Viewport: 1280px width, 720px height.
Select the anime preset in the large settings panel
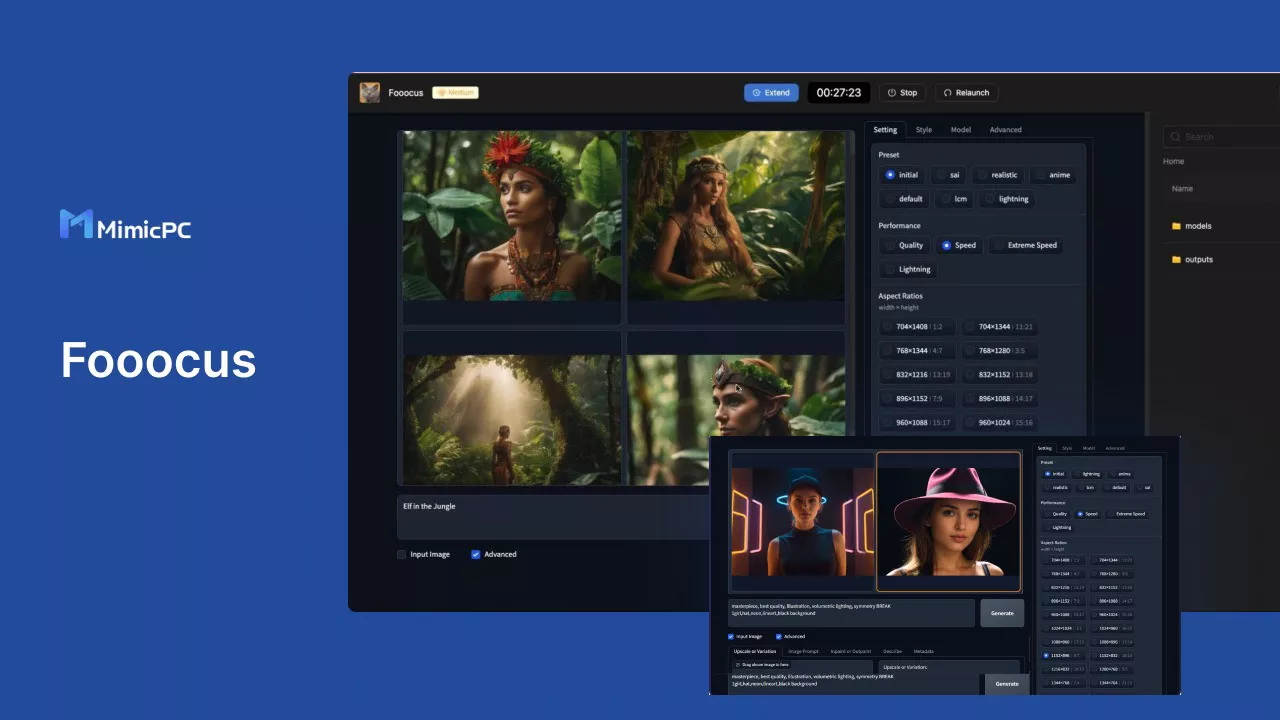(1052, 175)
